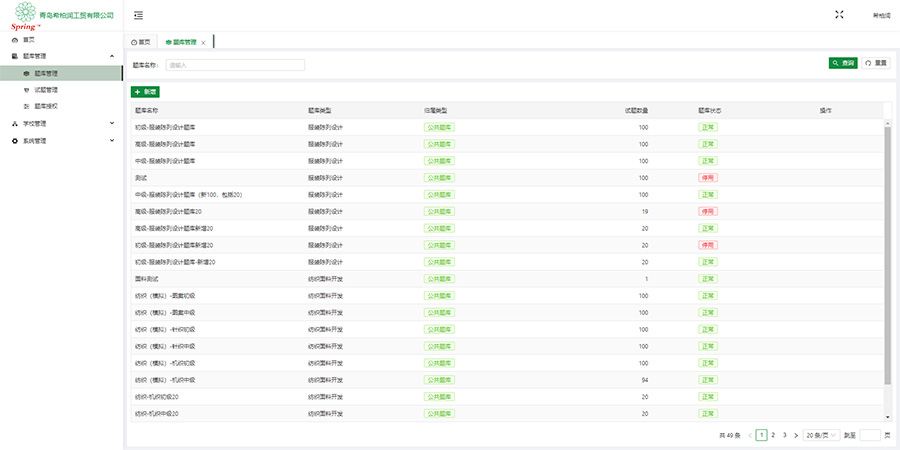Screen dimensions: 900x450
Task: Click the green 查询 search button
Action: point(843,63)
